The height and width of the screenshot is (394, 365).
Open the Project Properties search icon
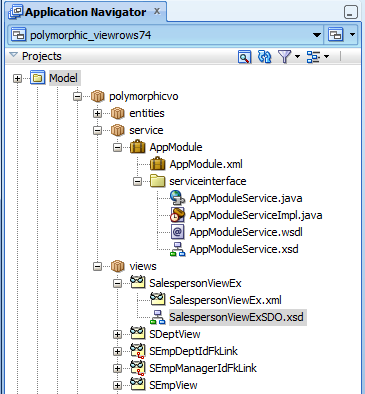[244, 57]
